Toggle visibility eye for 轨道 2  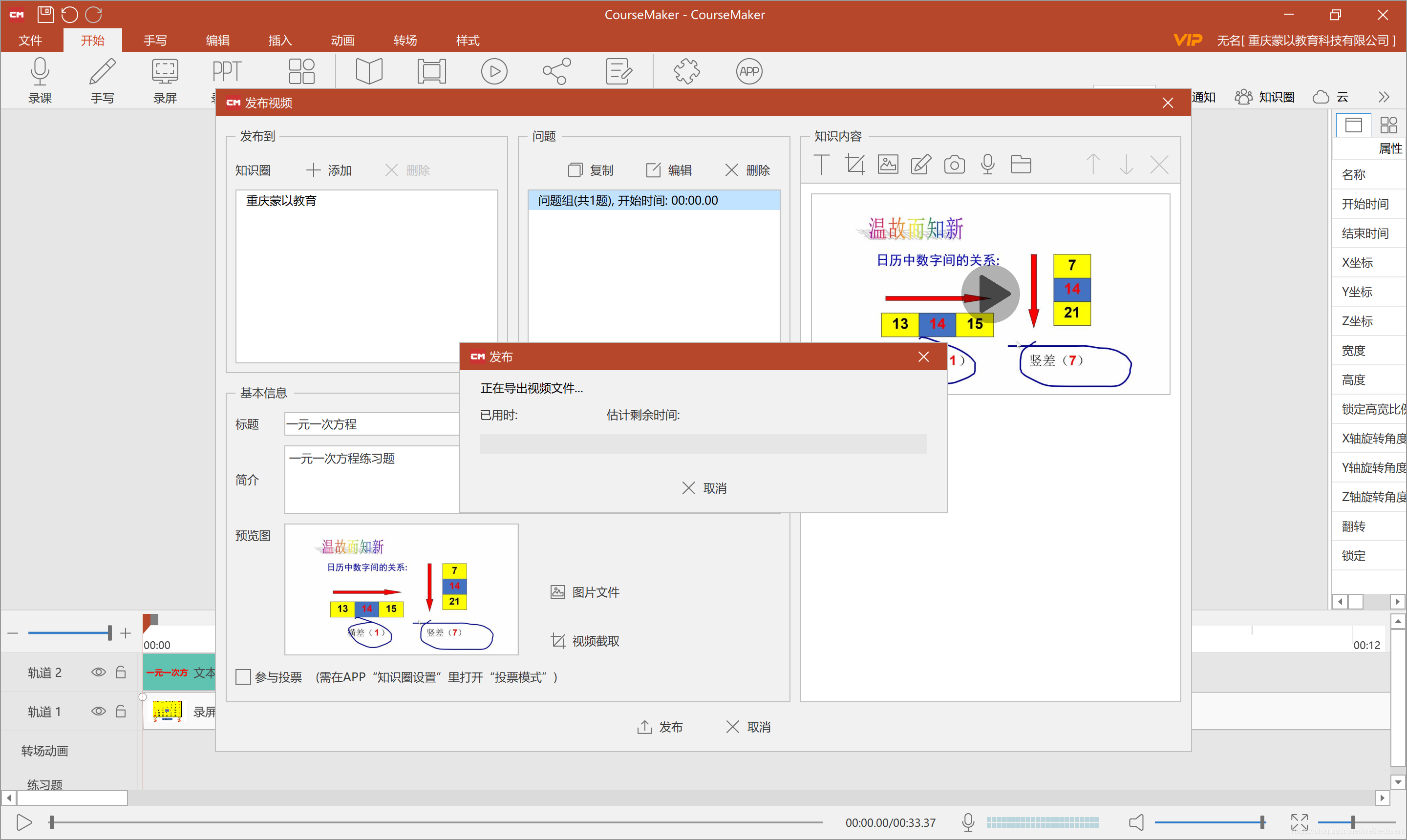[99, 672]
